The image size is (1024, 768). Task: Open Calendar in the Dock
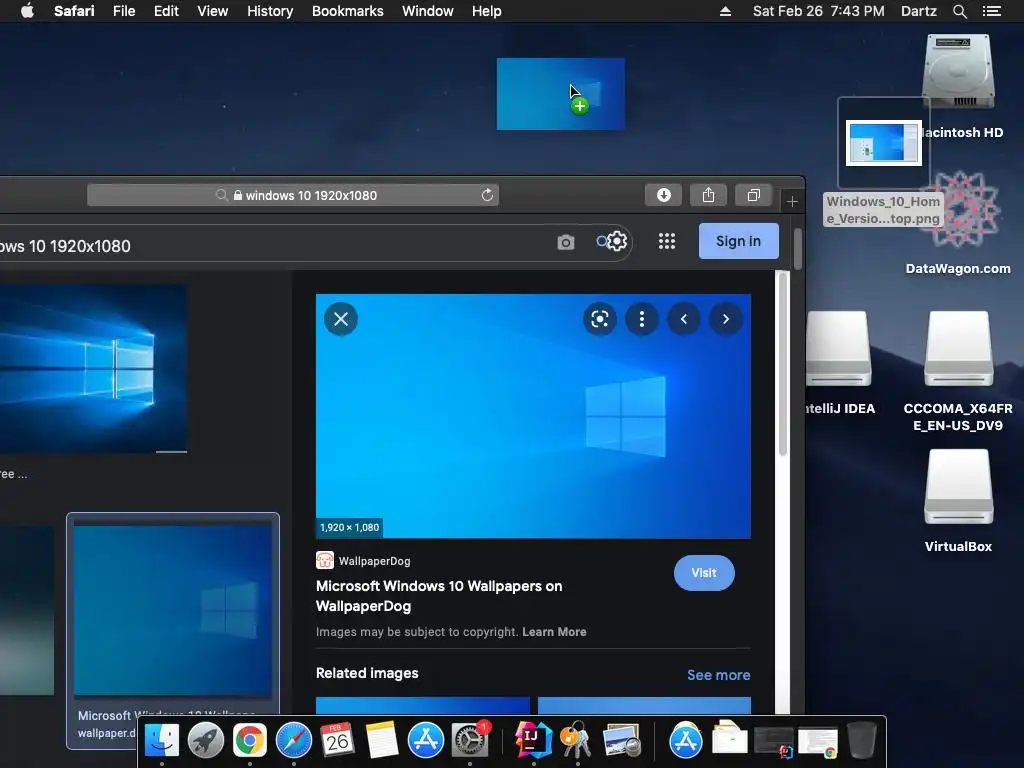[x=338, y=740]
